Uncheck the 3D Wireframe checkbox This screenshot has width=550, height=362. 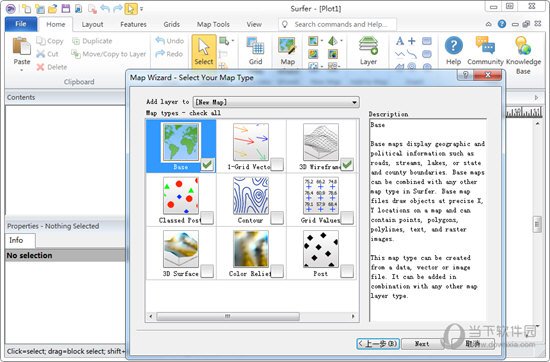[x=347, y=164]
